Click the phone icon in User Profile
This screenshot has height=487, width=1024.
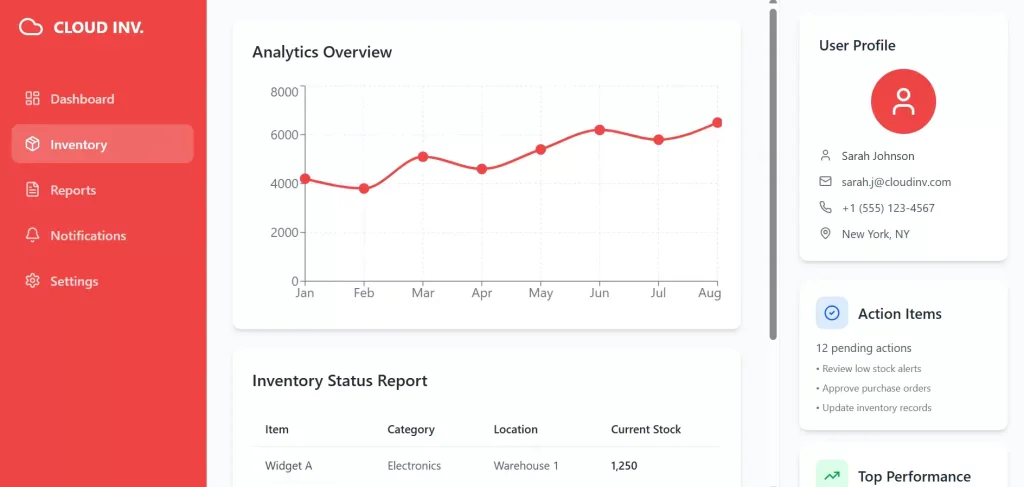coord(825,208)
